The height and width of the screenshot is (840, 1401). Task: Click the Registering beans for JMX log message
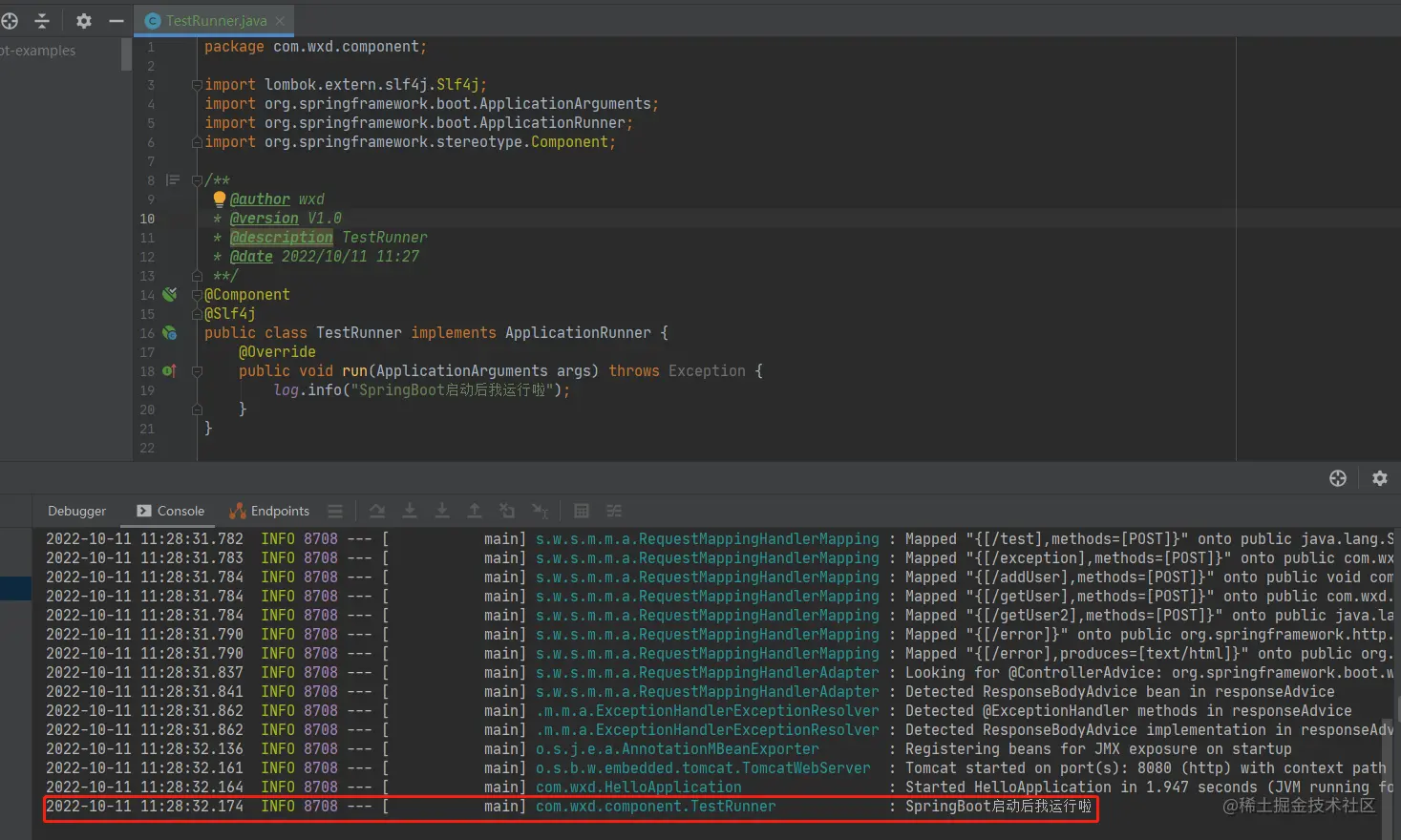(1098, 749)
